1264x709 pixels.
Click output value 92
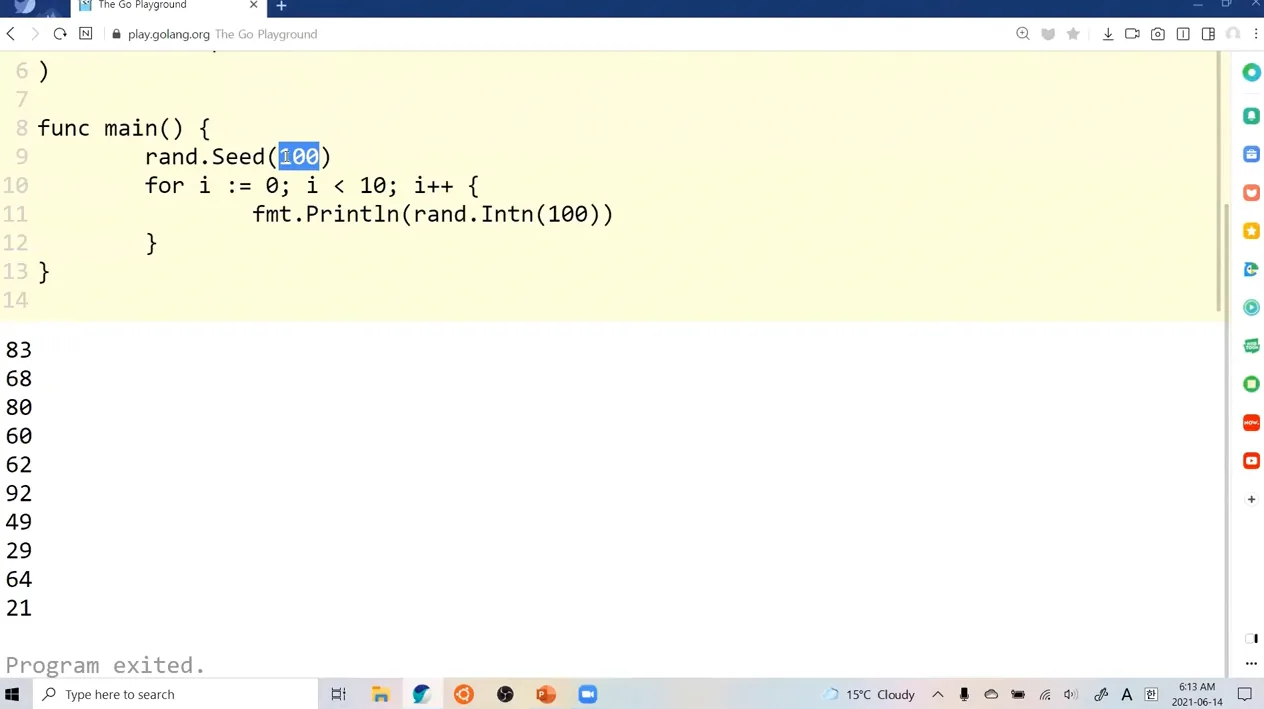[x=19, y=494]
